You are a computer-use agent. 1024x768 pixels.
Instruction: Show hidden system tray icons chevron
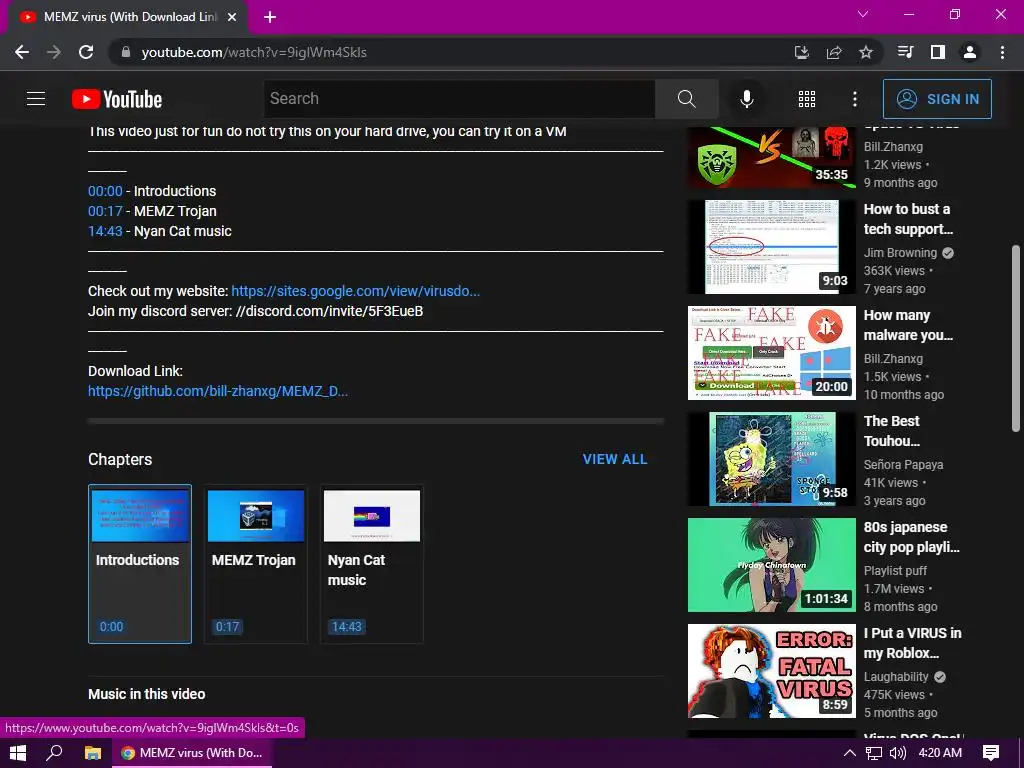click(x=850, y=753)
